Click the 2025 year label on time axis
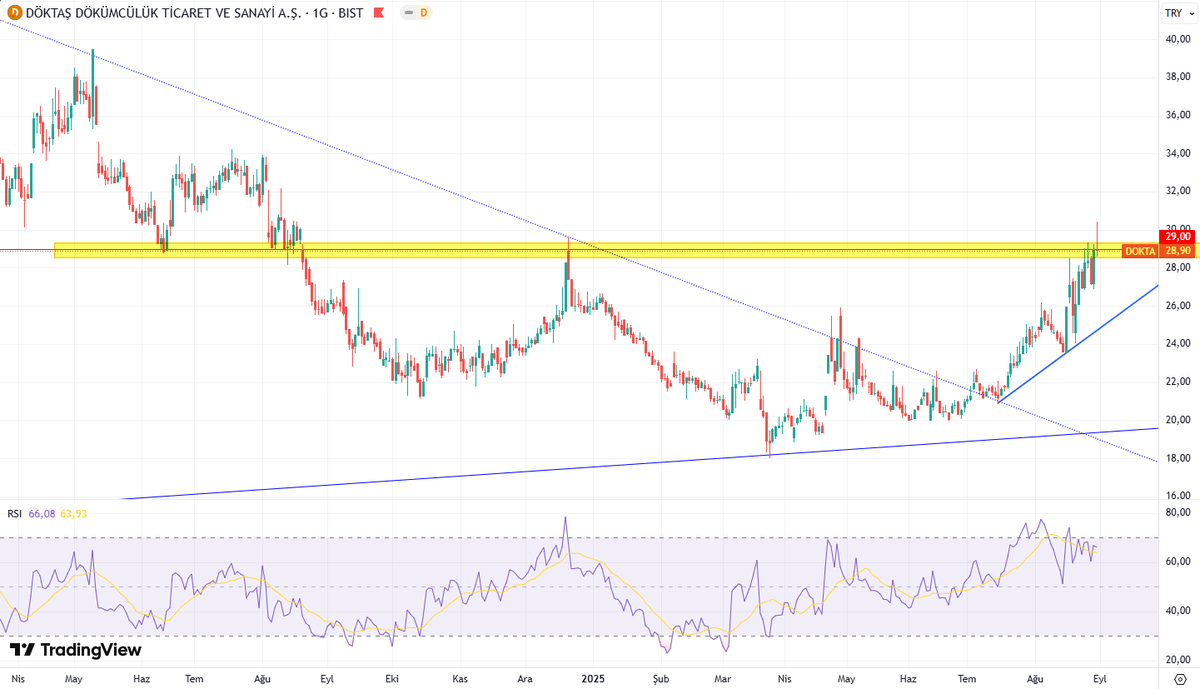The width and height of the screenshot is (1200, 689). [594, 678]
